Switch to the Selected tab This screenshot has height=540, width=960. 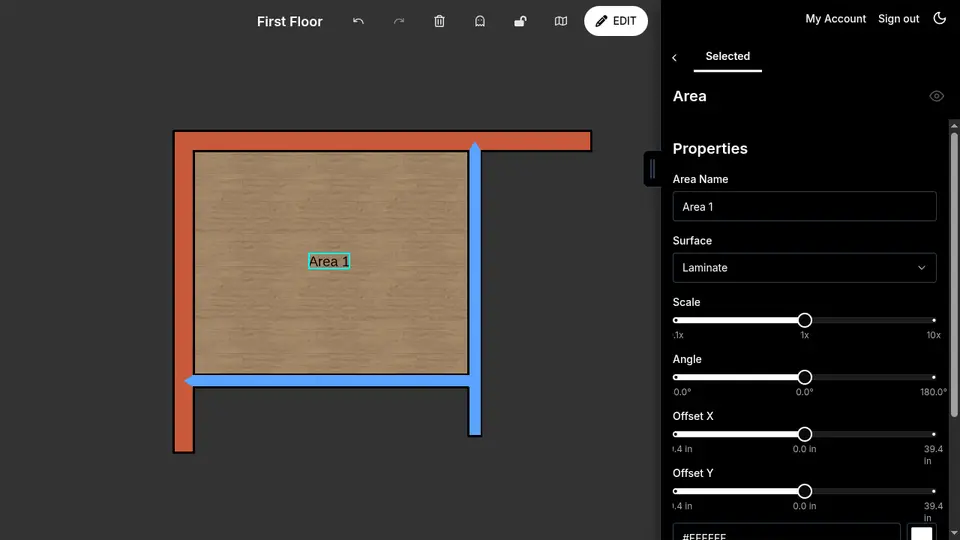727,56
